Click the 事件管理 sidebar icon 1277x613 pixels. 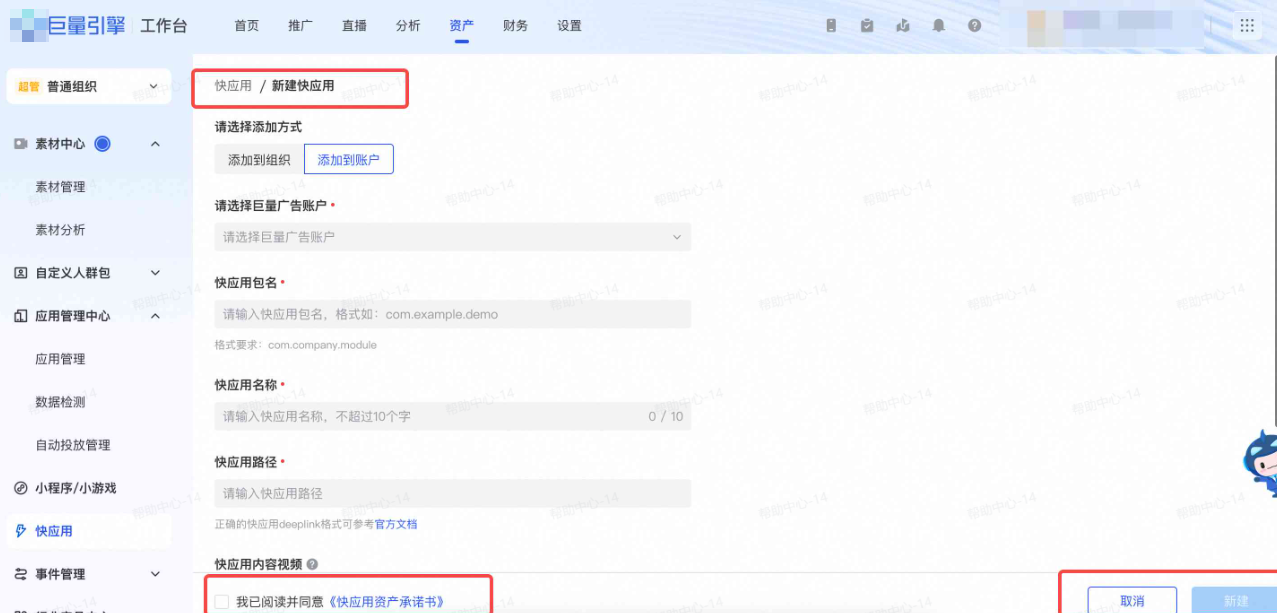pos(20,574)
